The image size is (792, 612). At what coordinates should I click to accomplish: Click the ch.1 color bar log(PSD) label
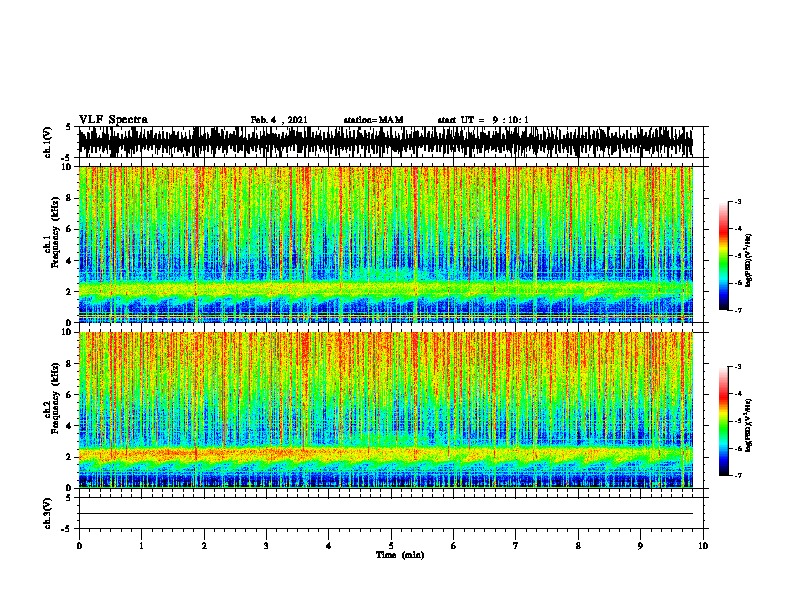pos(749,261)
